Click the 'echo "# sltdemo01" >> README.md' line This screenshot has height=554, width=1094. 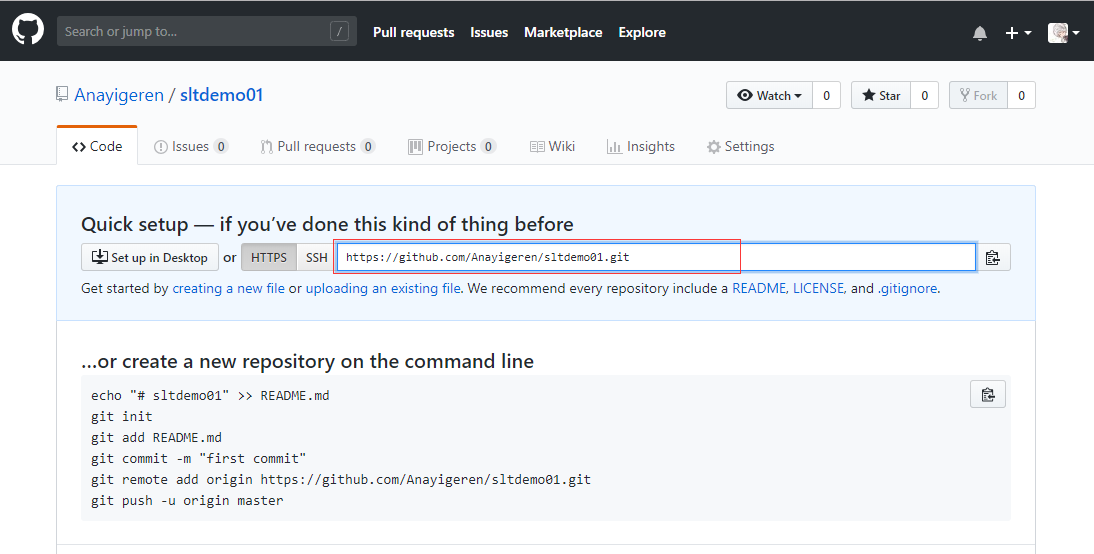click(210, 396)
